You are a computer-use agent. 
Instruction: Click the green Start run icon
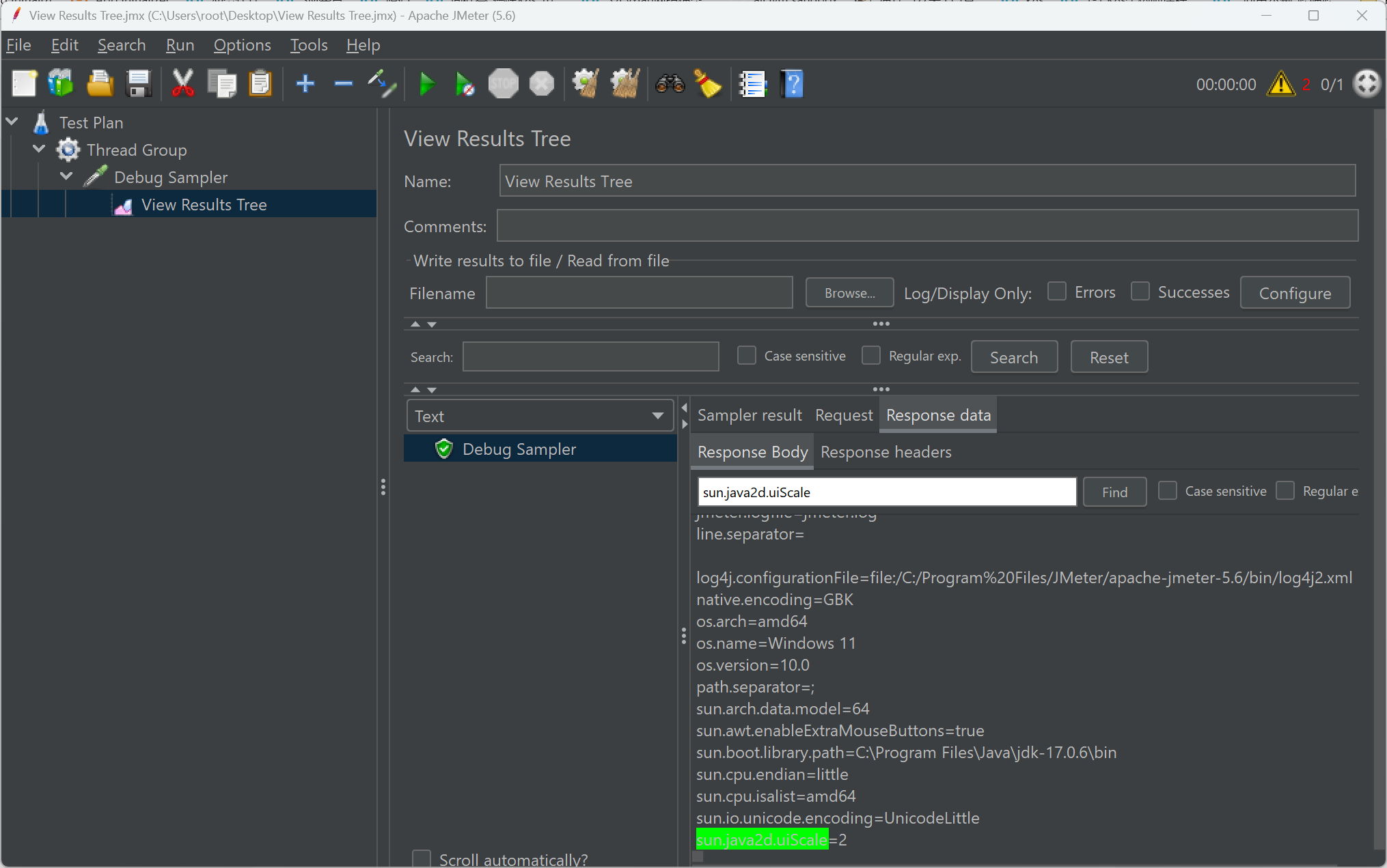click(x=427, y=84)
